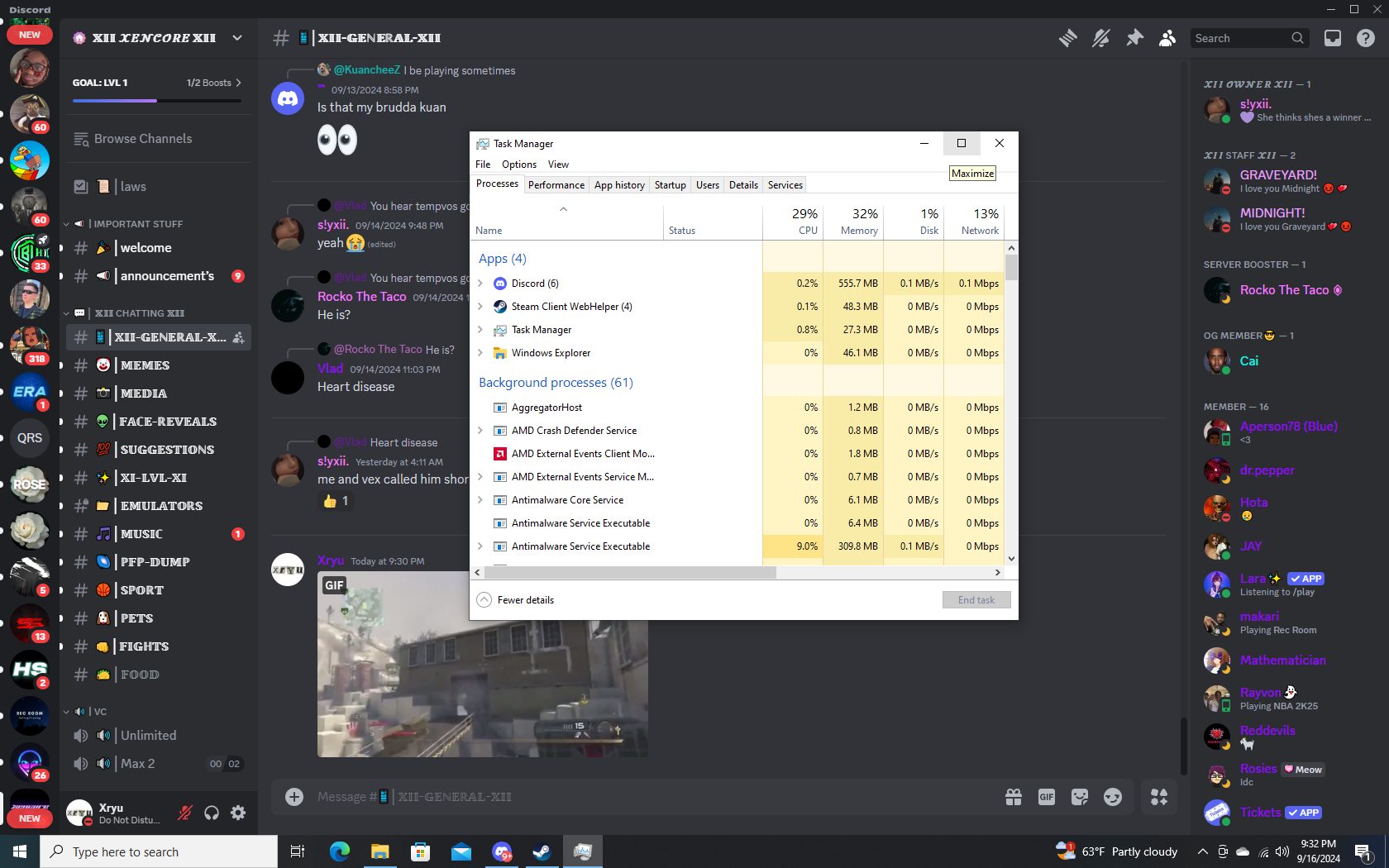Open the Discord inbox icon
Screen dimensions: 1389x868
pyautogui.click(x=1333, y=38)
